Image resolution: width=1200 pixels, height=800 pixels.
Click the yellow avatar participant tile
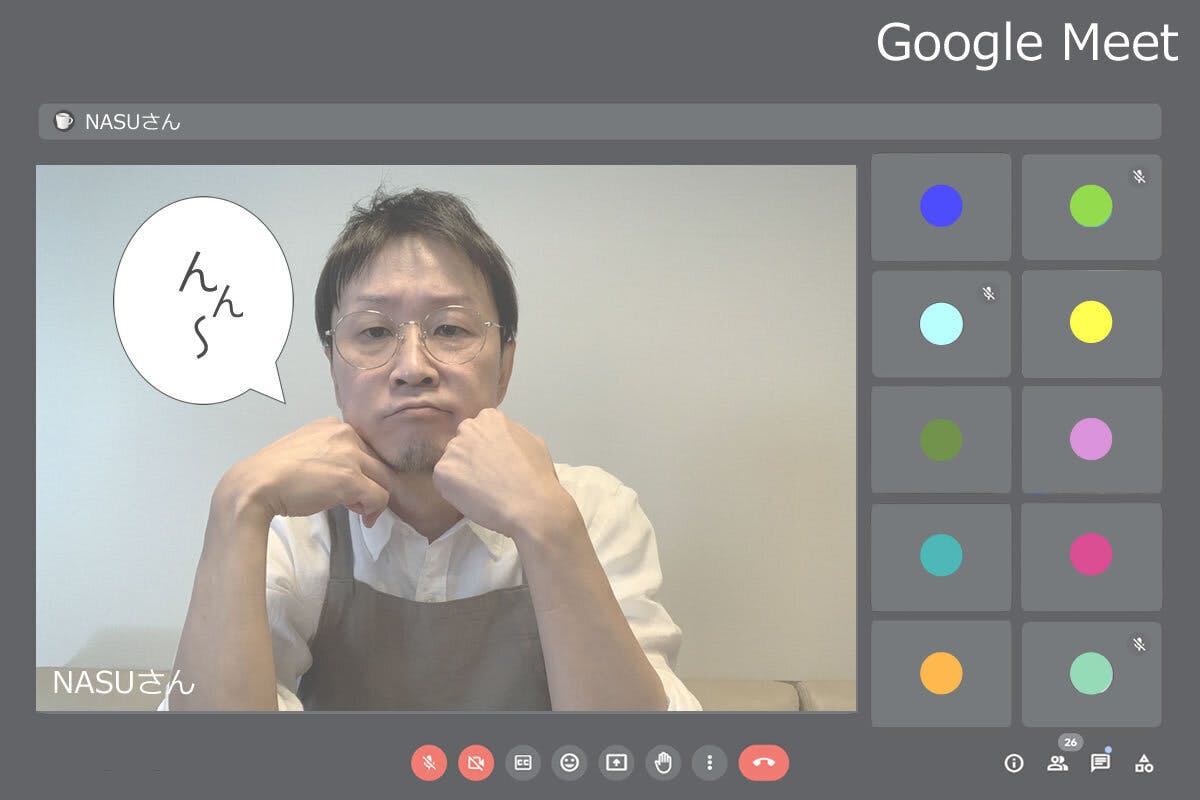(1091, 322)
